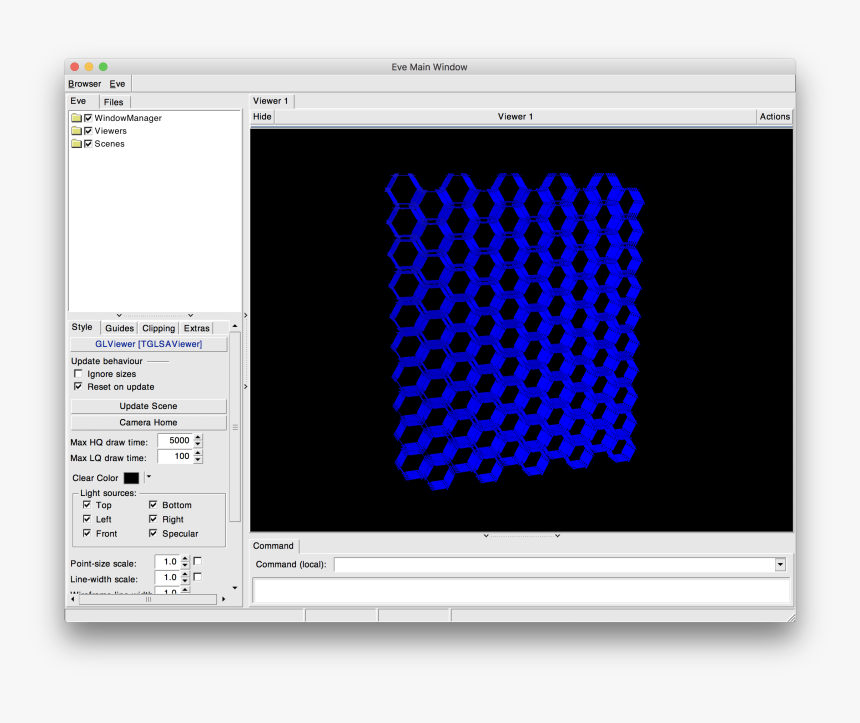Click the vertical scrollbar thumb in editor
The height and width of the screenshot is (723, 860).
(235, 426)
